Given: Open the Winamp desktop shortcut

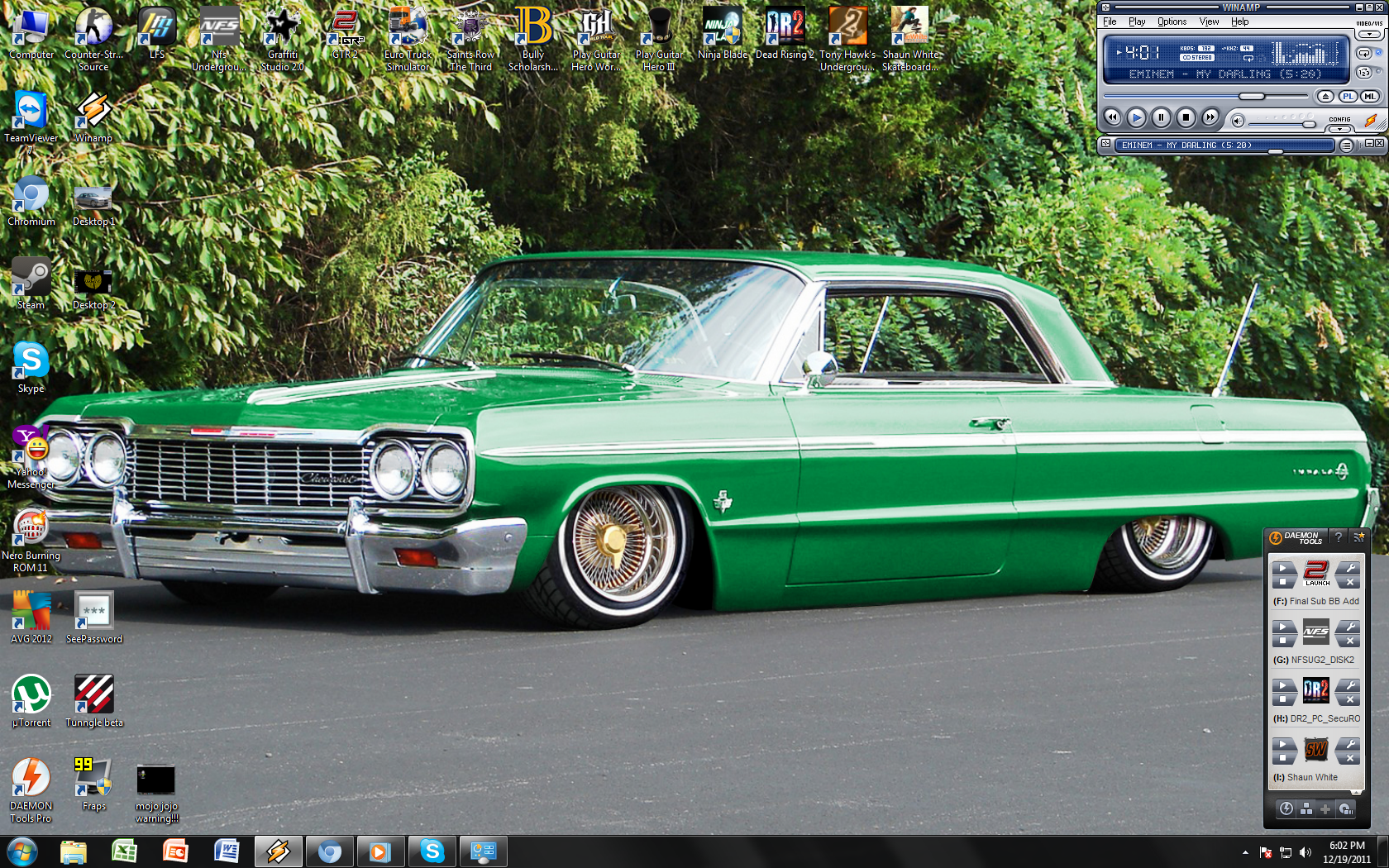Looking at the screenshot, I should (93, 117).
